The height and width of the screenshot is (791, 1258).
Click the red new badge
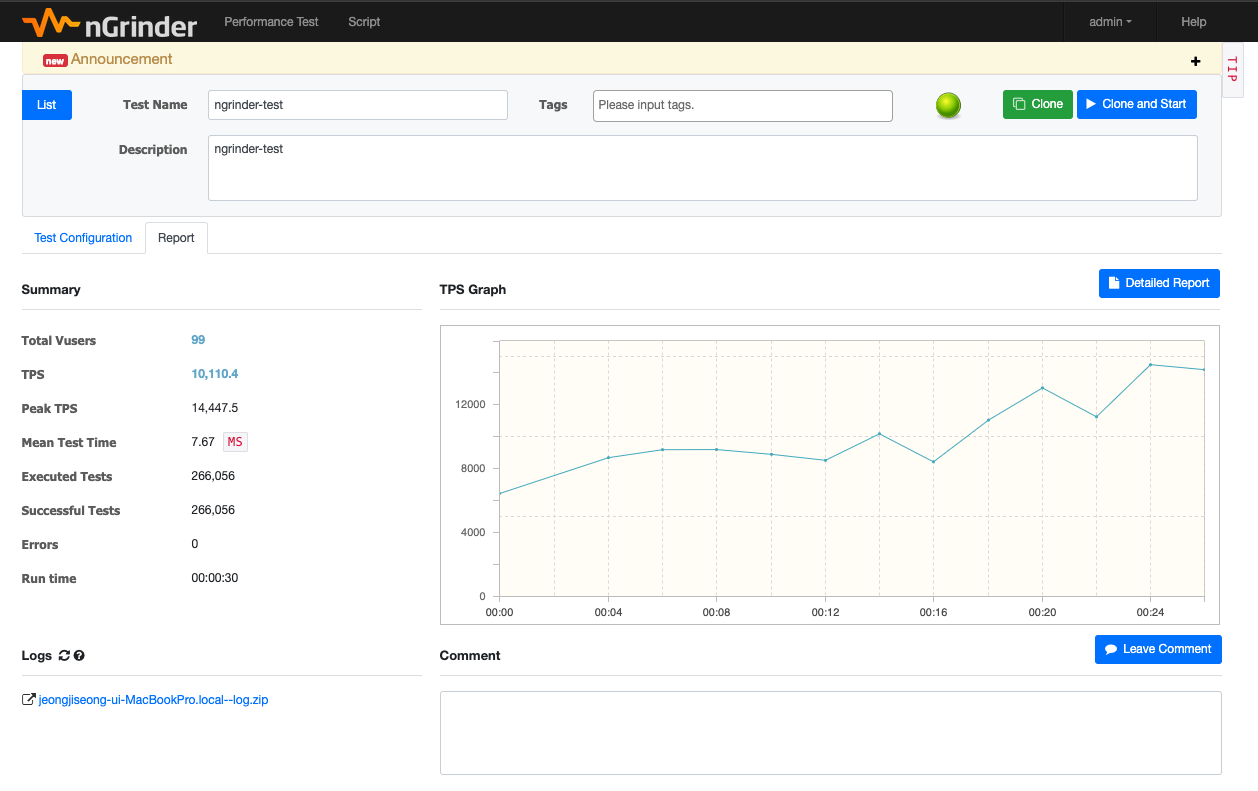coord(55,60)
